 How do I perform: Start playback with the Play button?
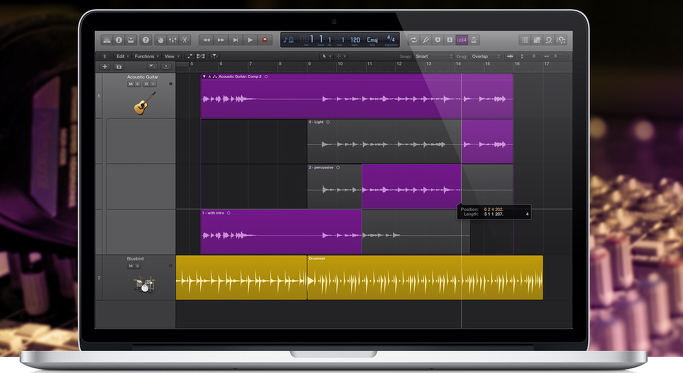(250, 40)
